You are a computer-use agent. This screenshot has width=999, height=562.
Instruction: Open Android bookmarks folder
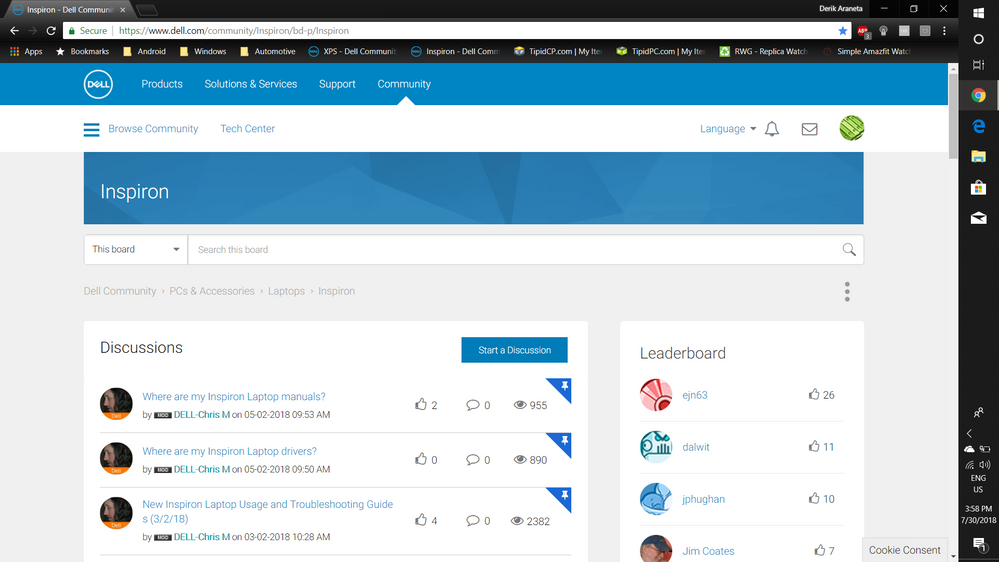tap(144, 52)
